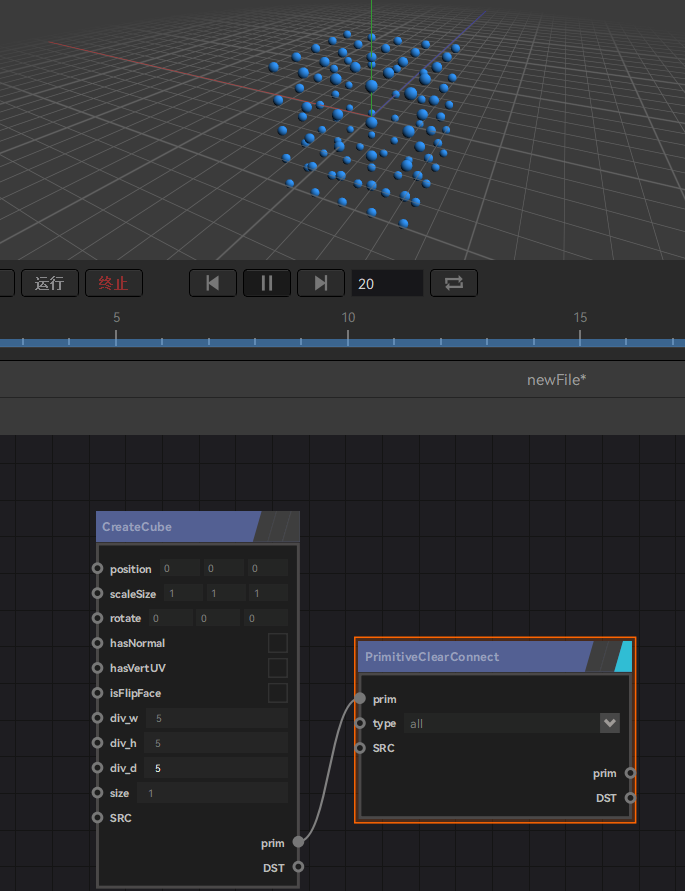Enable the hasVertUV checkbox
The image size is (685, 891).
278,668
